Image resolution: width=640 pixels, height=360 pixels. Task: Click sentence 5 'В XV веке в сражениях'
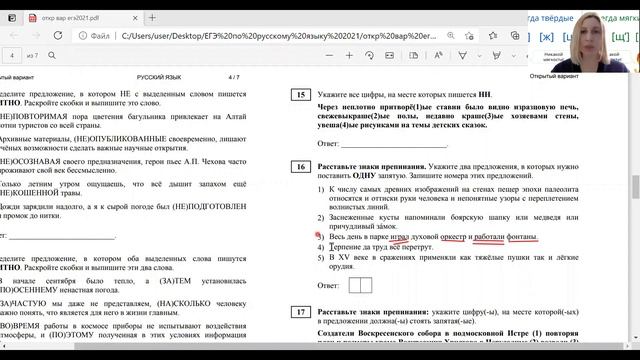[453, 262]
